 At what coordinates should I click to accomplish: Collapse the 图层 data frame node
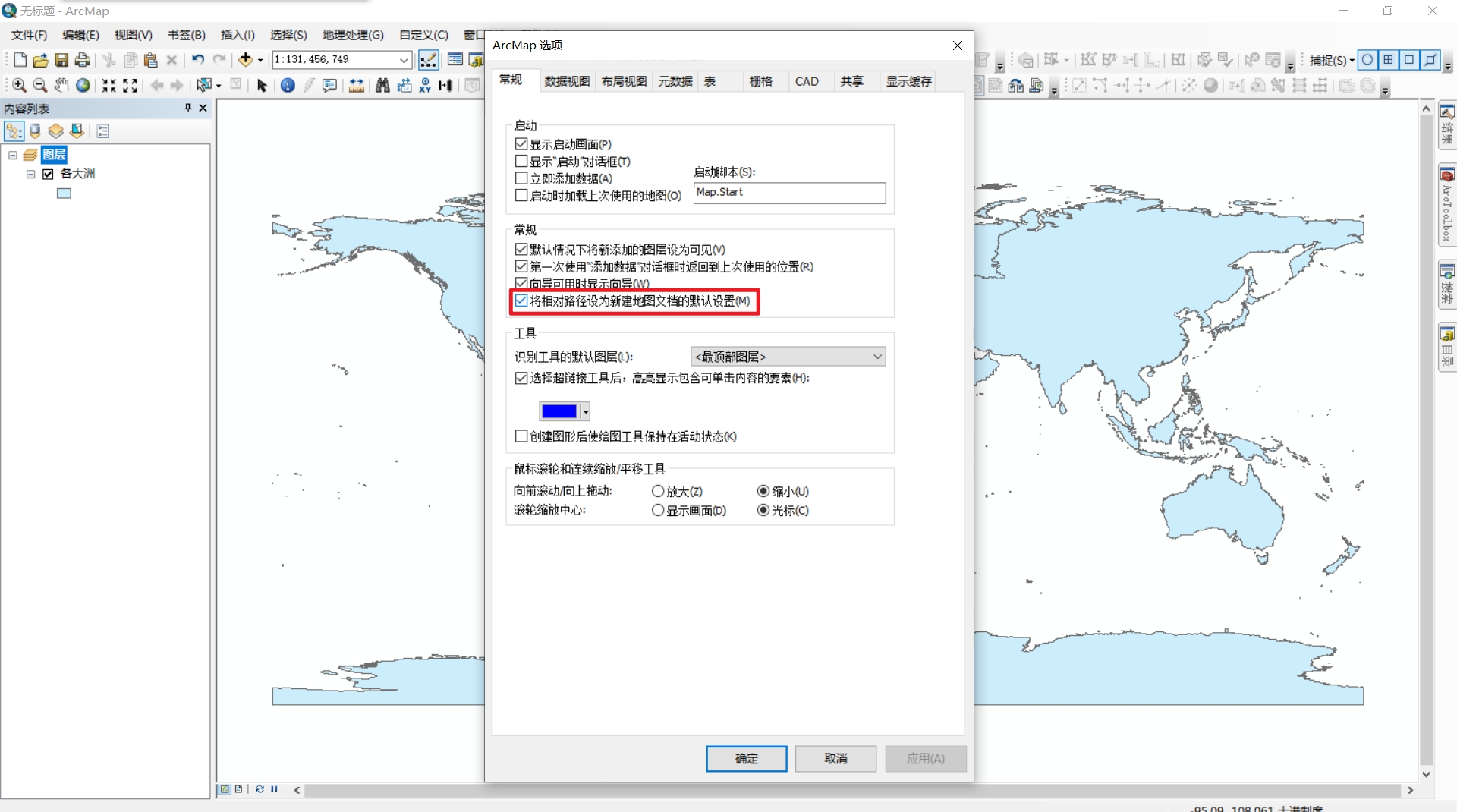13,155
